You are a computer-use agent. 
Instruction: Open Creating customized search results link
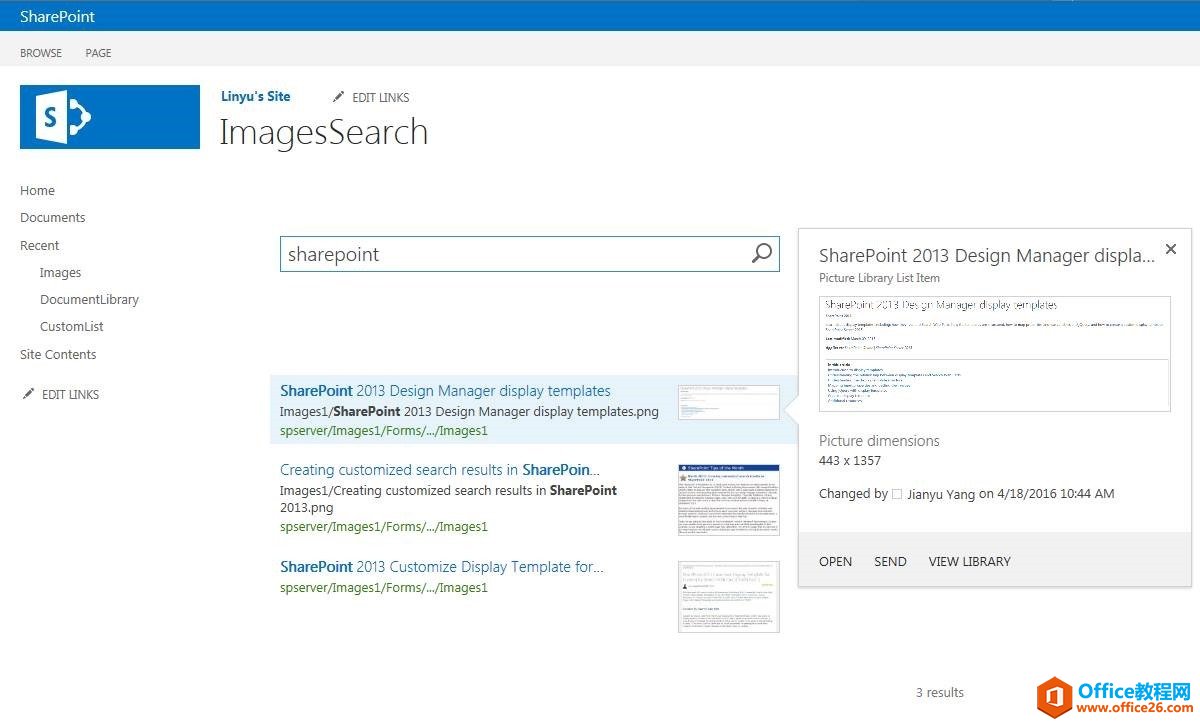coord(439,470)
